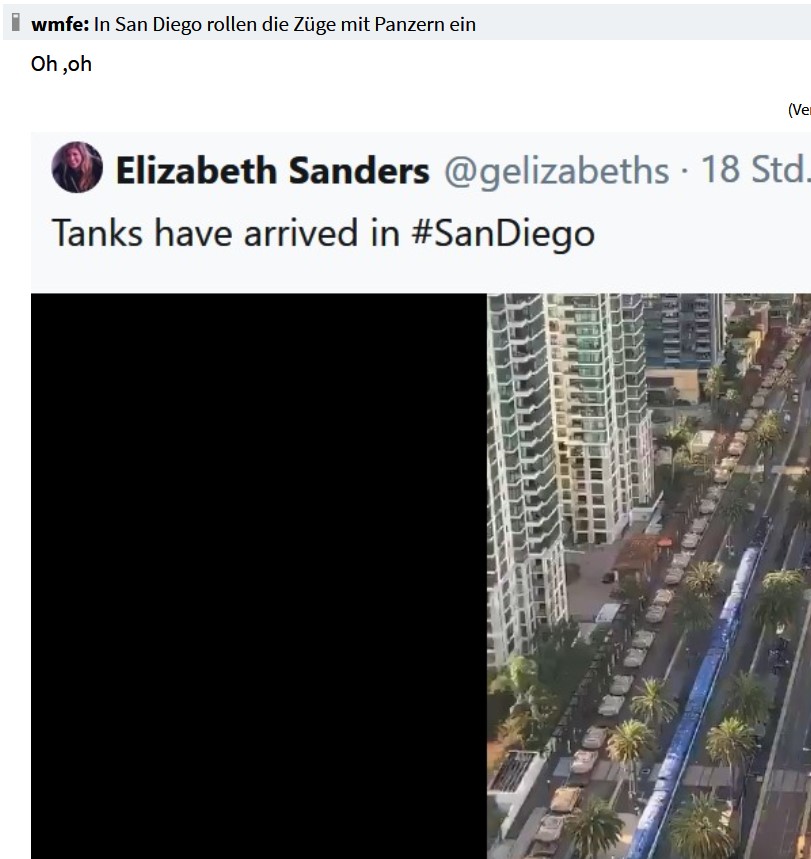Click the gray post header bar
This screenshot has width=811, height=859.
[407, 22]
